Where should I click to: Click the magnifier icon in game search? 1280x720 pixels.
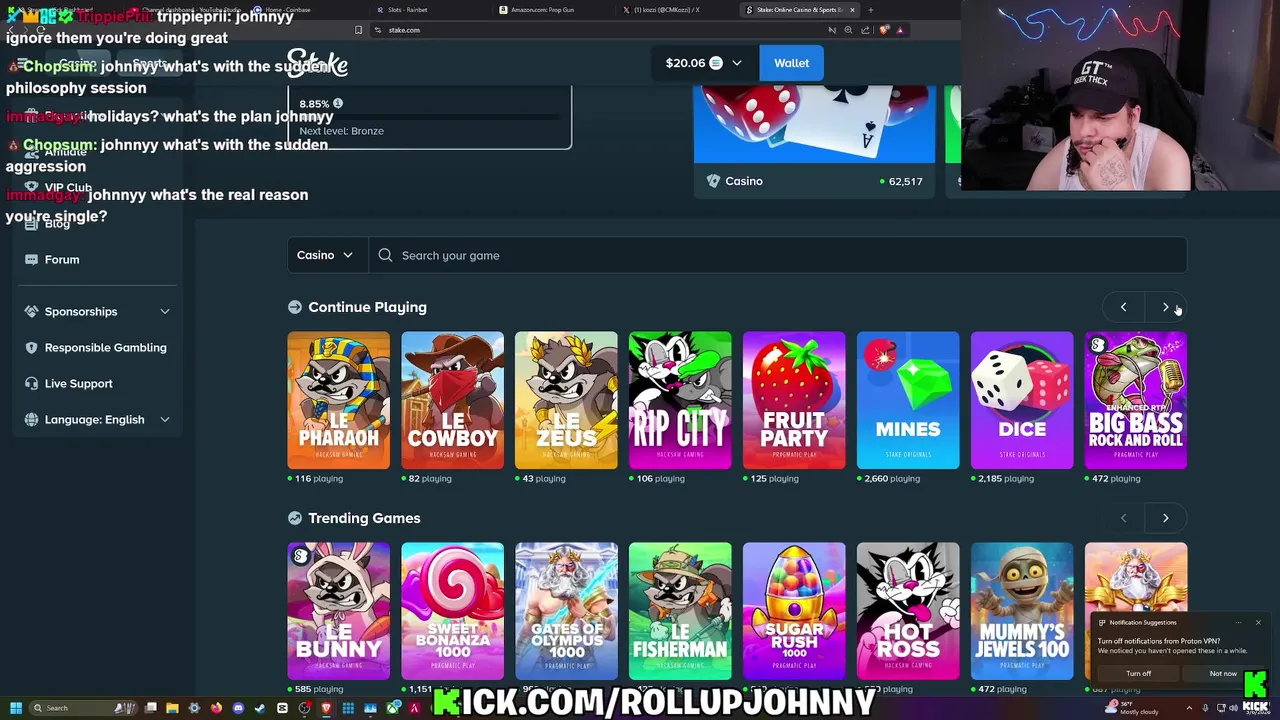click(385, 255)
